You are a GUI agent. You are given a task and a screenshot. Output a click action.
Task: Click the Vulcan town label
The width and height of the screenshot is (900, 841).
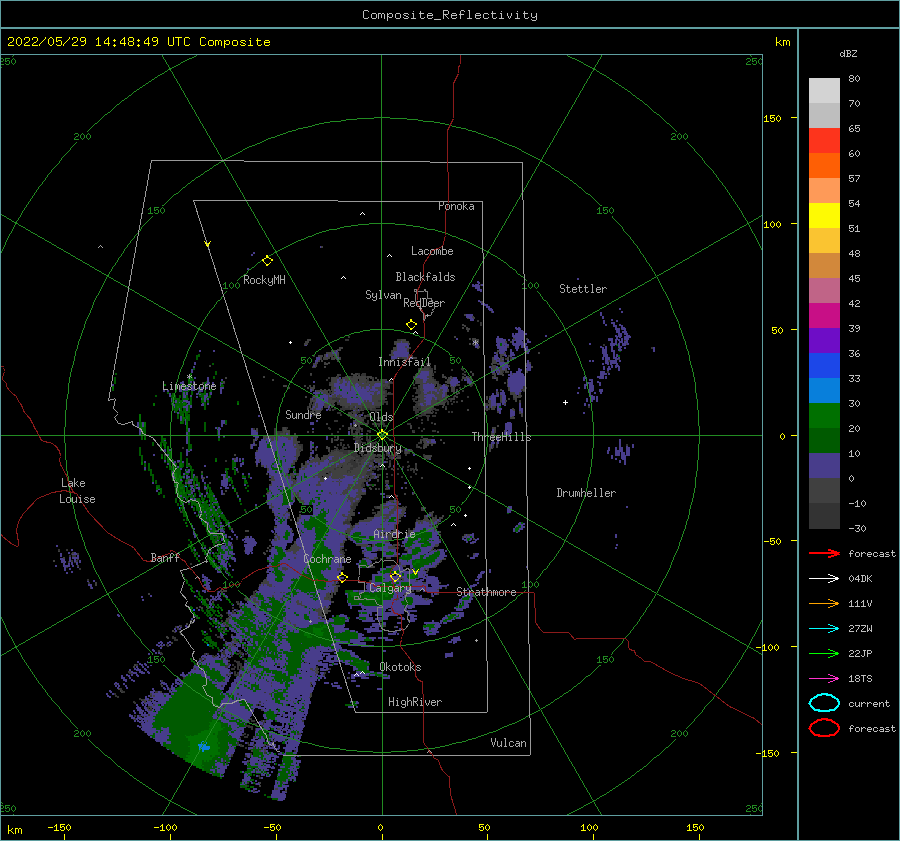(x=509, y=743)
